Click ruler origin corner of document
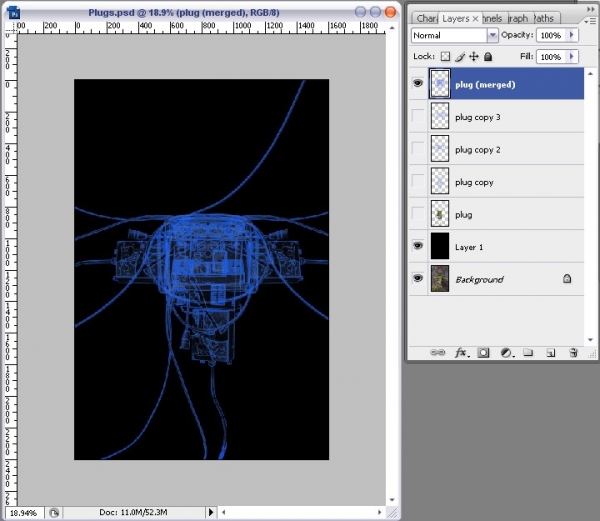 pyautogui.click(x=10, y=28)
